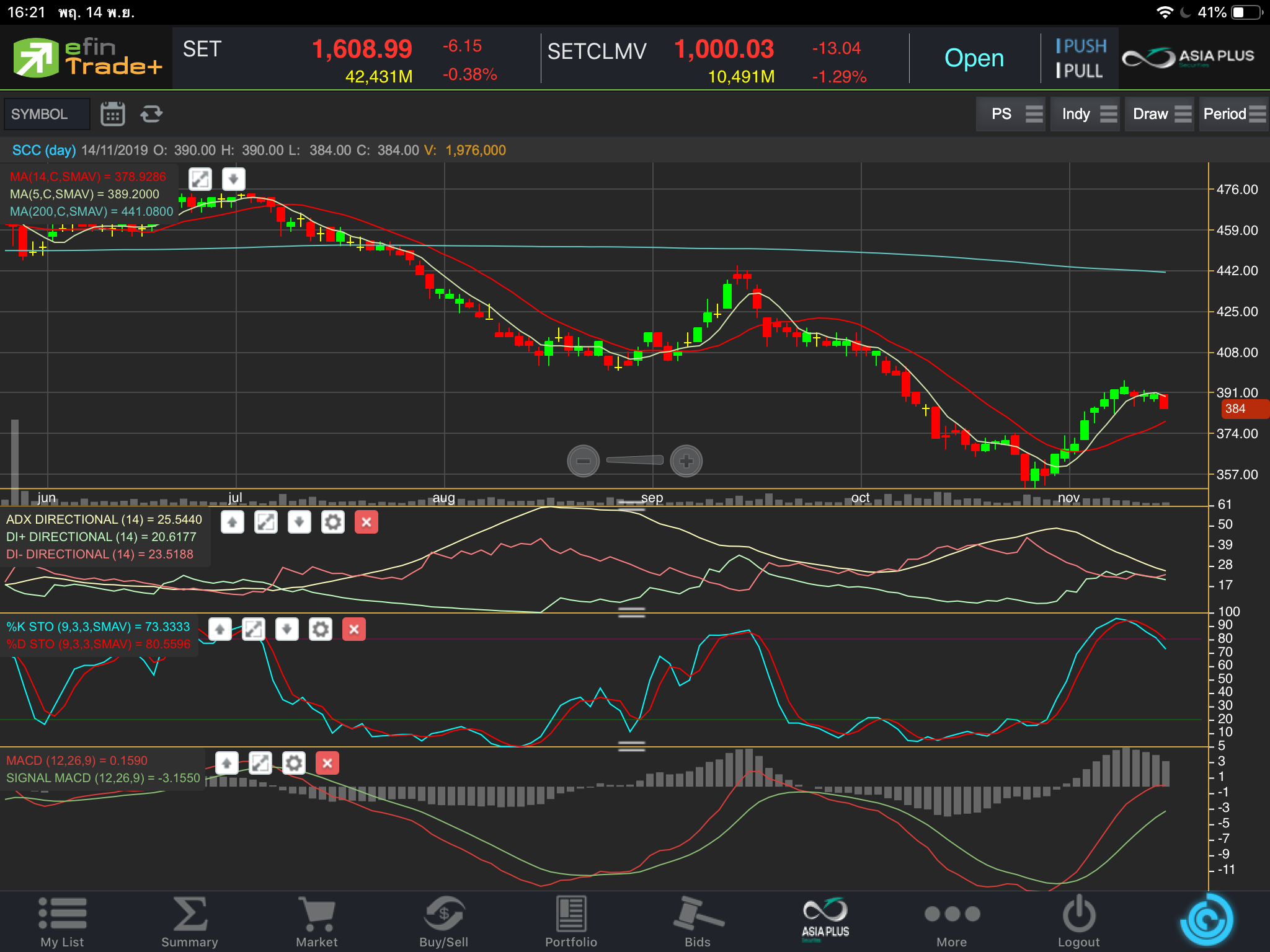Viewport: 1270px width, 952px height.
Task: Tap the SYMBOL input field
Action: [x=47, y=114]
